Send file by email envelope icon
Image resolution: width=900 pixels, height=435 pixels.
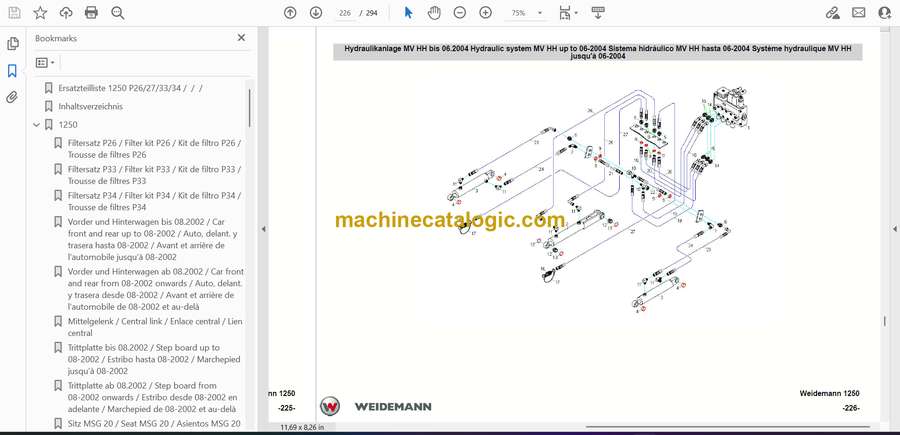[x=859, y=13]
